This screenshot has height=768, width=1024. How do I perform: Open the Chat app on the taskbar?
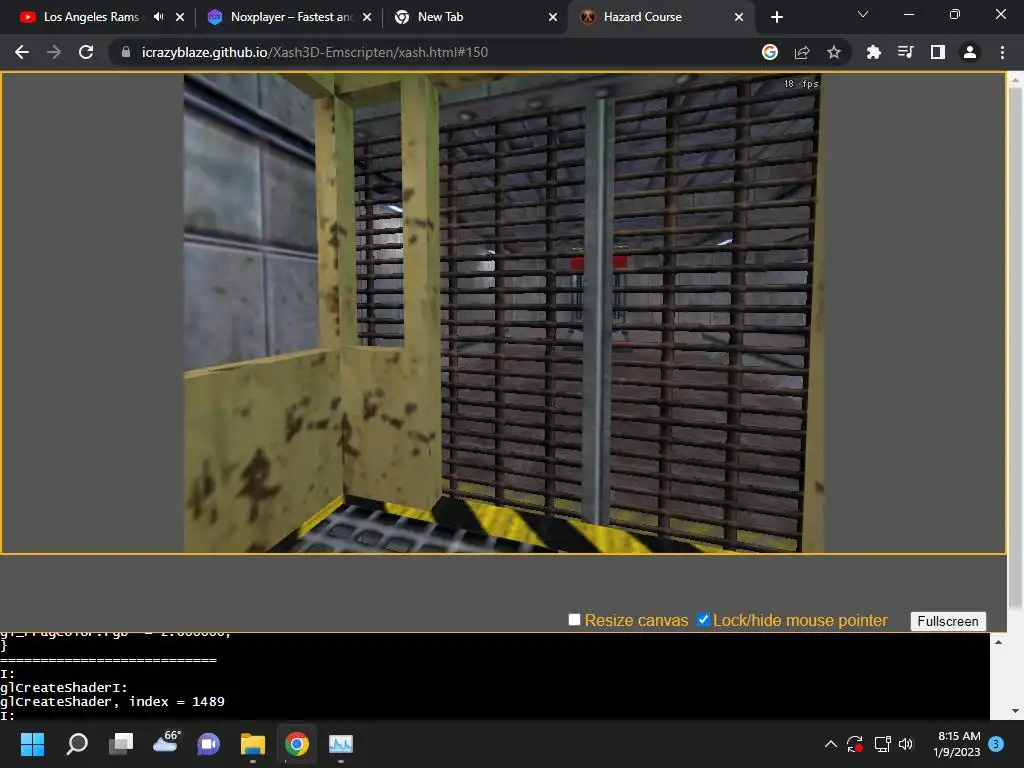pyautogui.click(x=208, y=744)
